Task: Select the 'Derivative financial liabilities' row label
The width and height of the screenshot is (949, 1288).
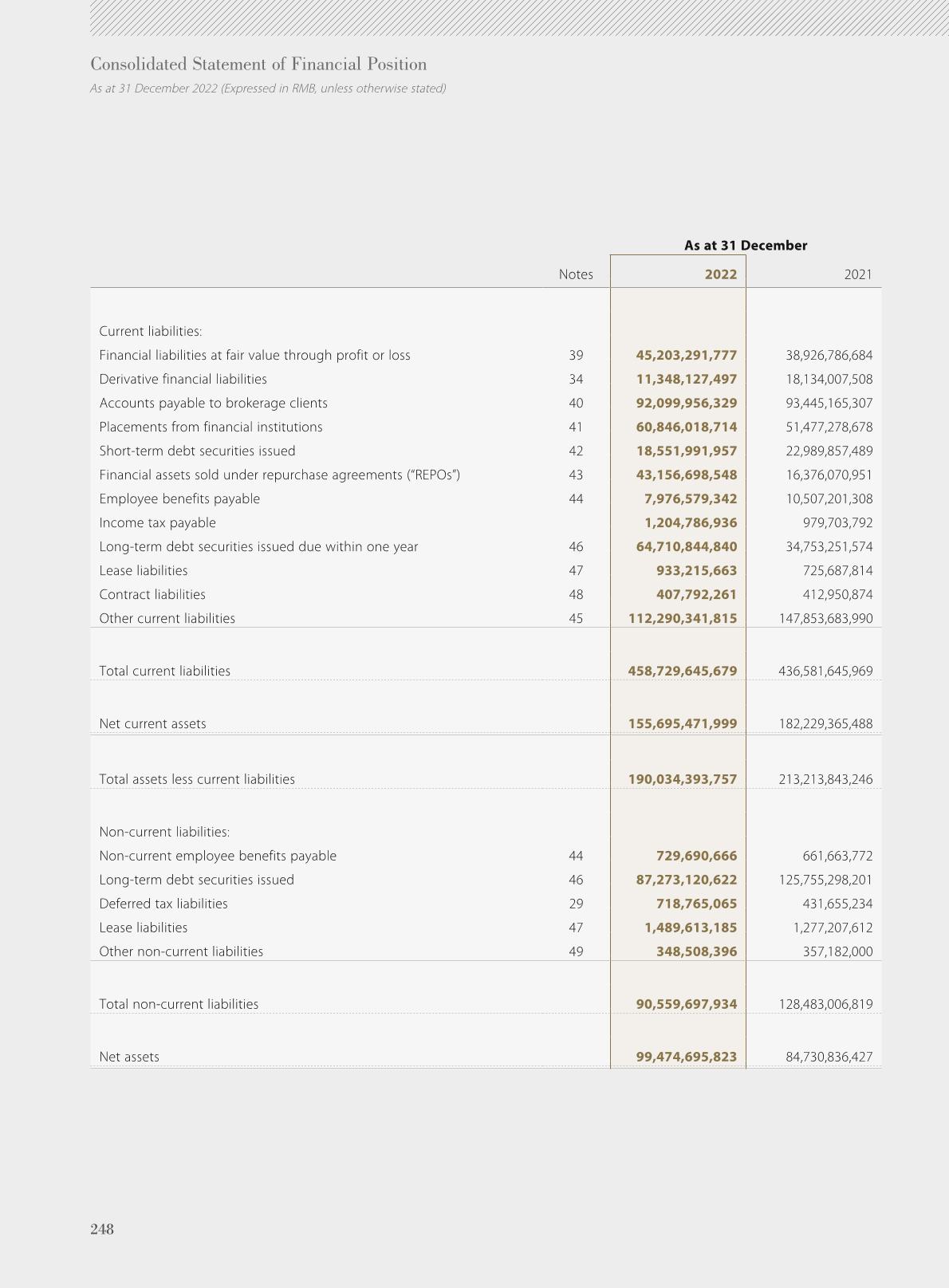Action: click(183, 380)
